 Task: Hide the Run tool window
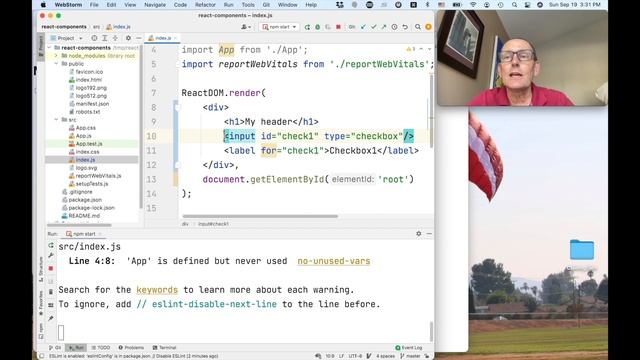tap(429, 233)
